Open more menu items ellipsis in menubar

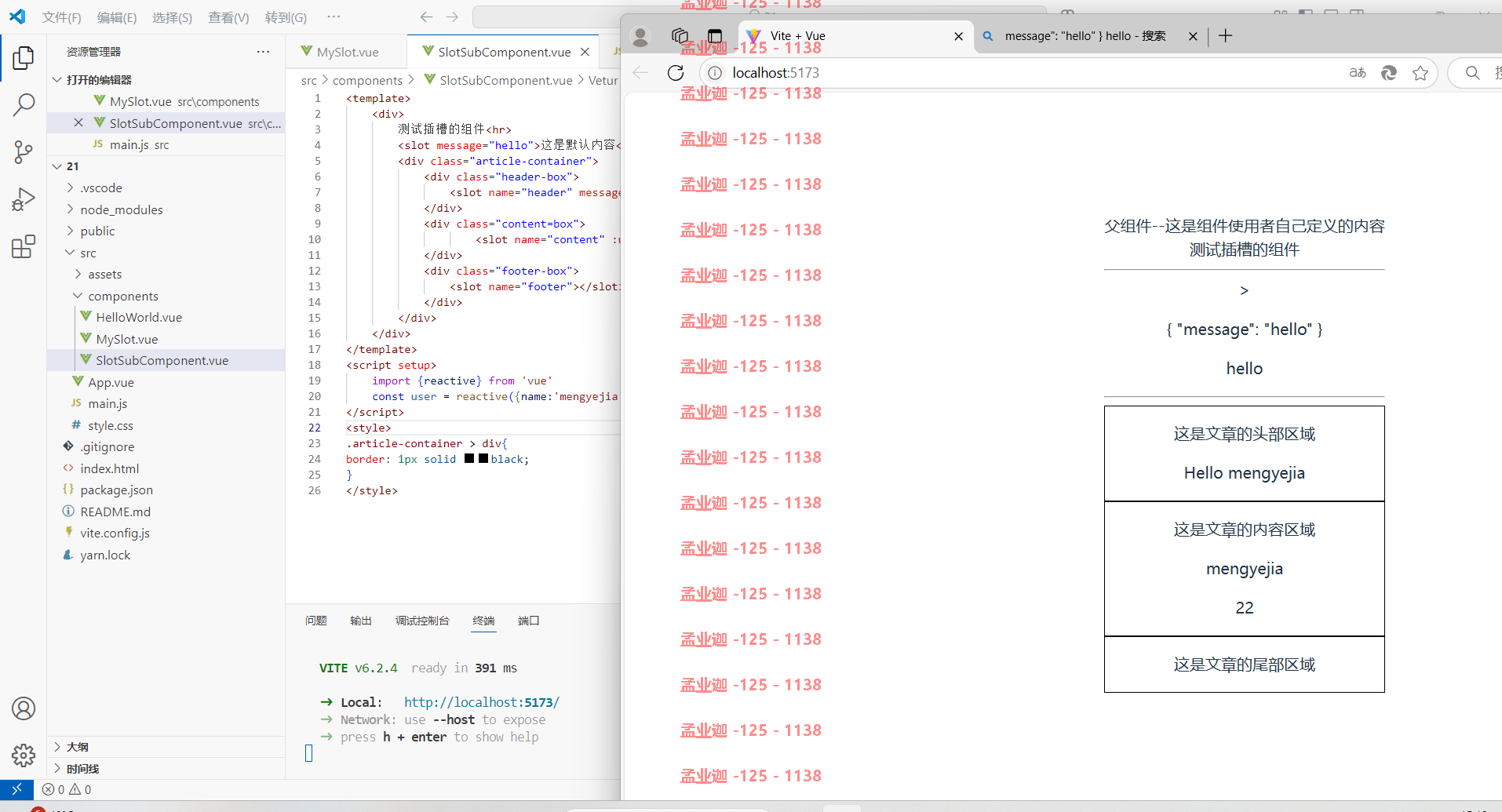pyautogui.click(x=334, y=16)
